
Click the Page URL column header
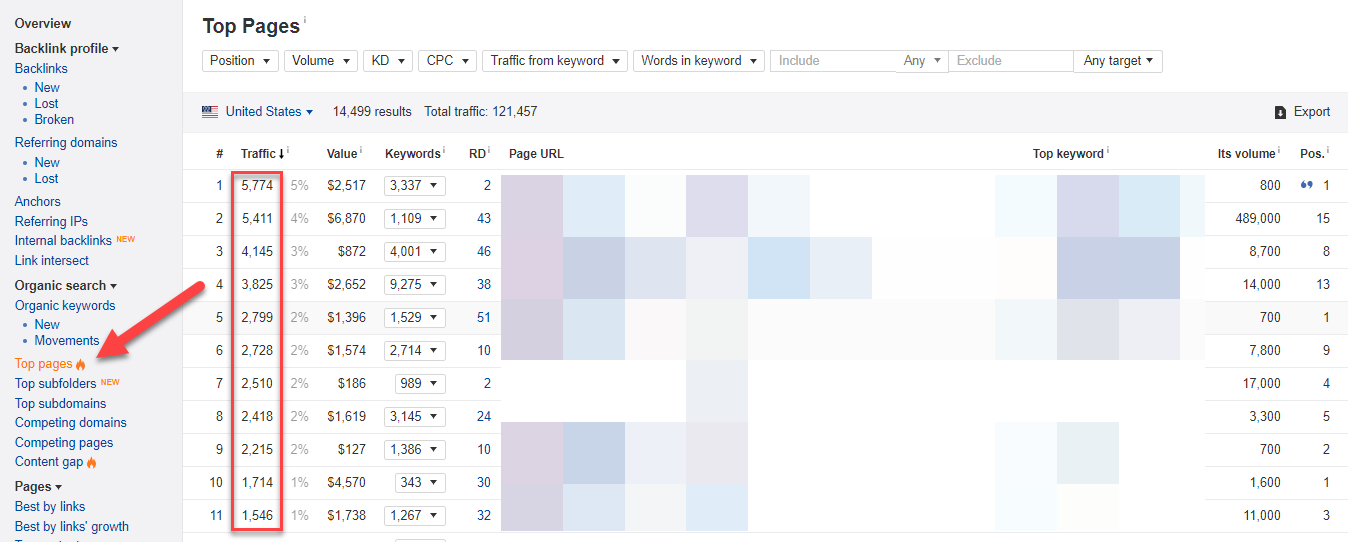coord(536,154)
